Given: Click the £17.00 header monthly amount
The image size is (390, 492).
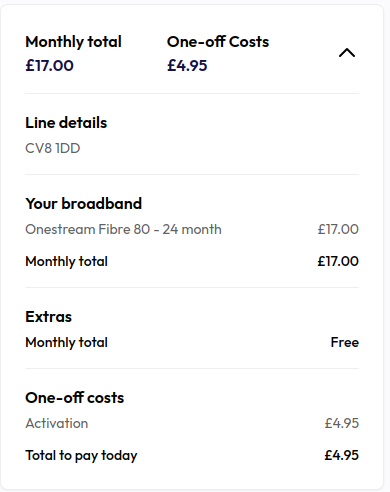Looking at the screenshot, I should pyautogui.click(x=49, y=65).
